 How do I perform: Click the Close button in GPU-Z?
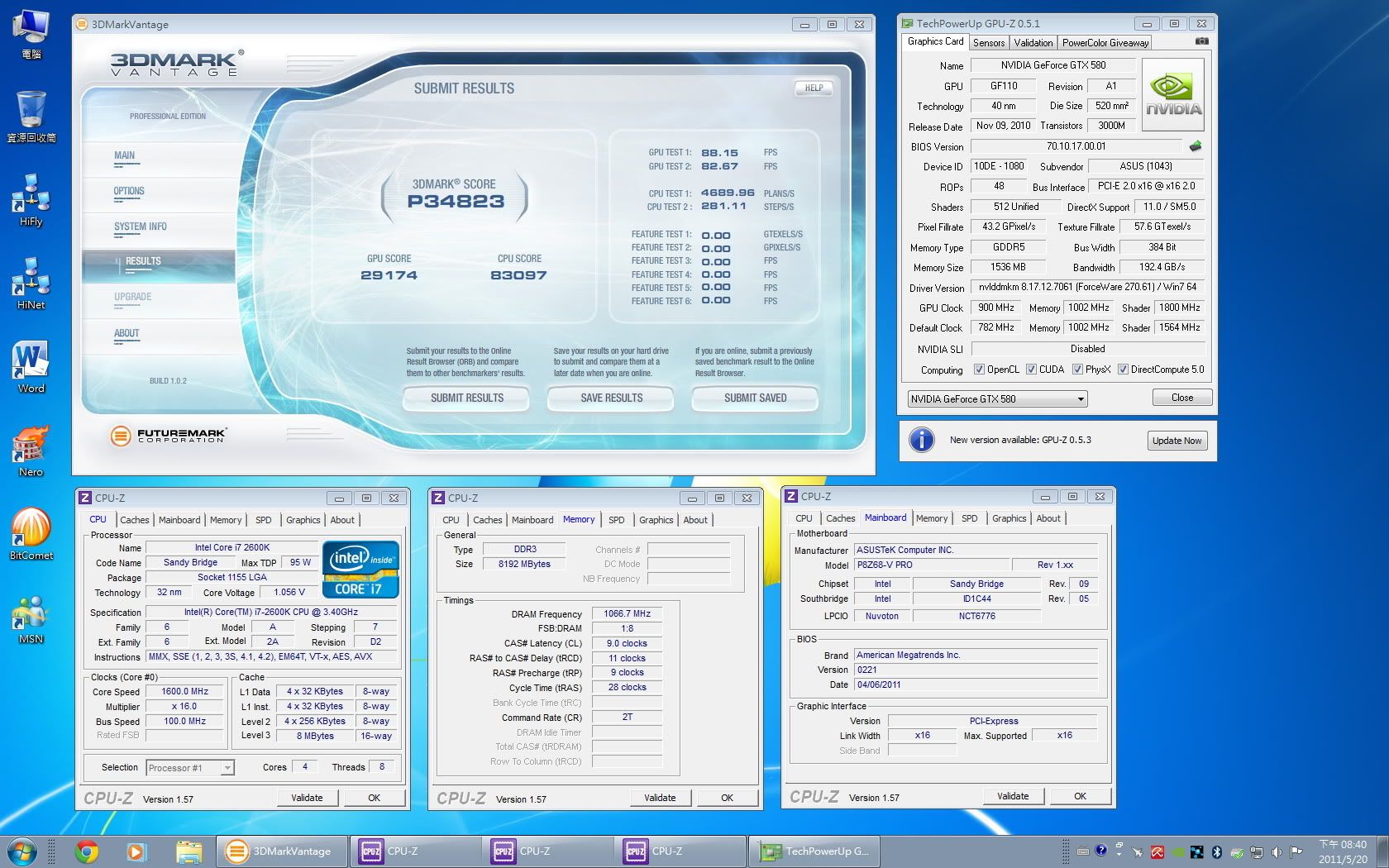coord(1182,398)
